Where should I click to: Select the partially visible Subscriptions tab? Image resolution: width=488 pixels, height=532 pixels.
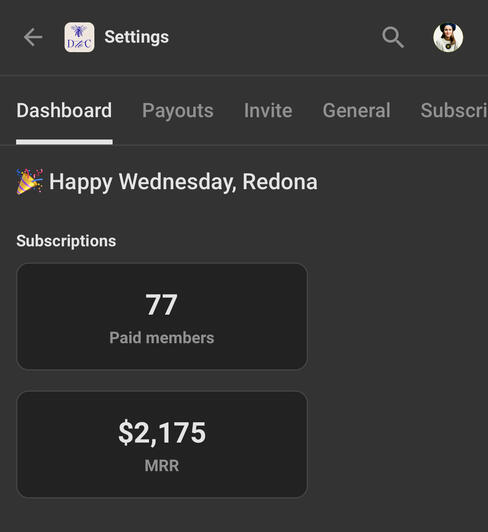coord(454,111)
